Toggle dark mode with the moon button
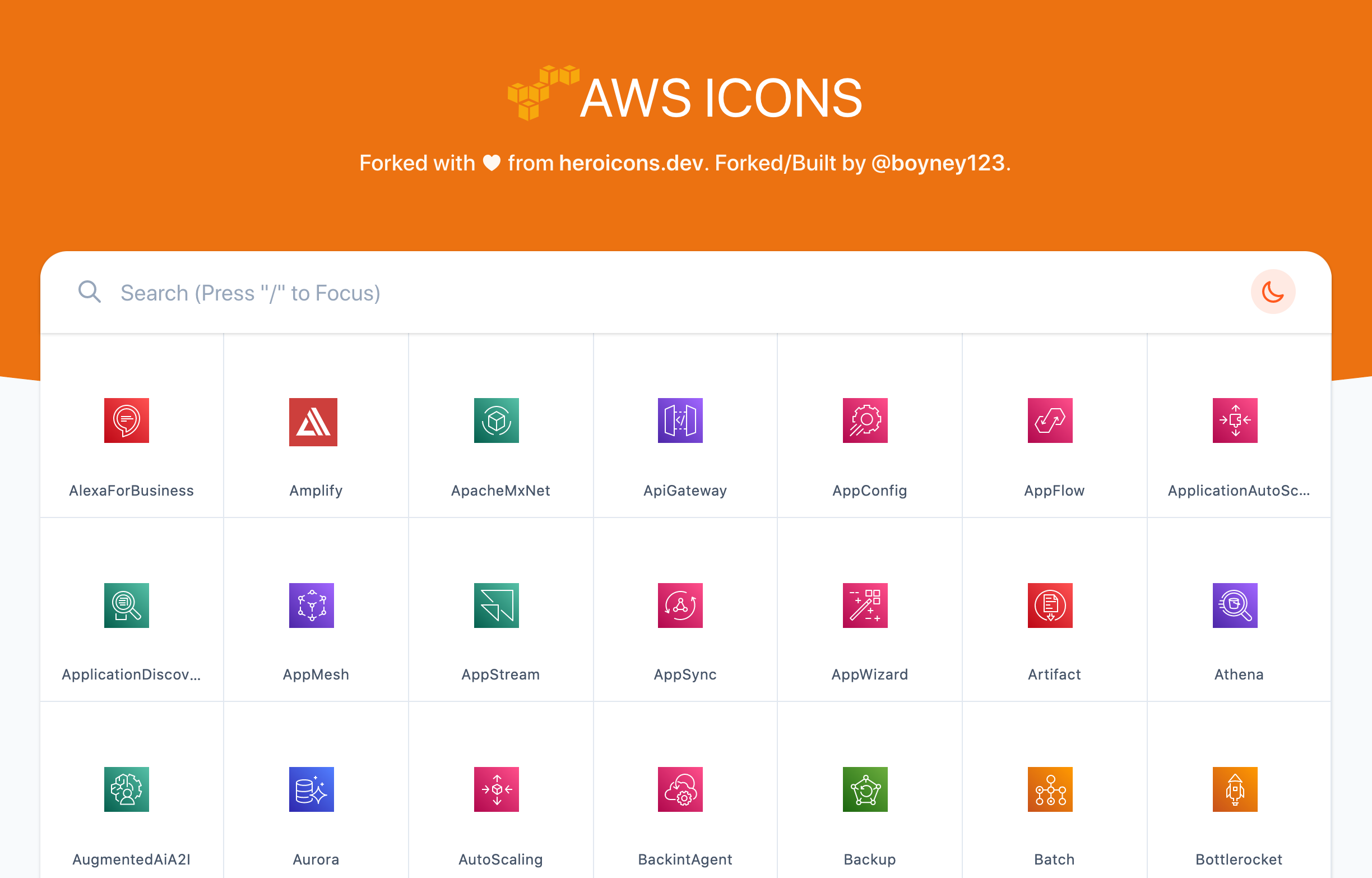Screen dimensions: 1372x878 coord(1273,292)
